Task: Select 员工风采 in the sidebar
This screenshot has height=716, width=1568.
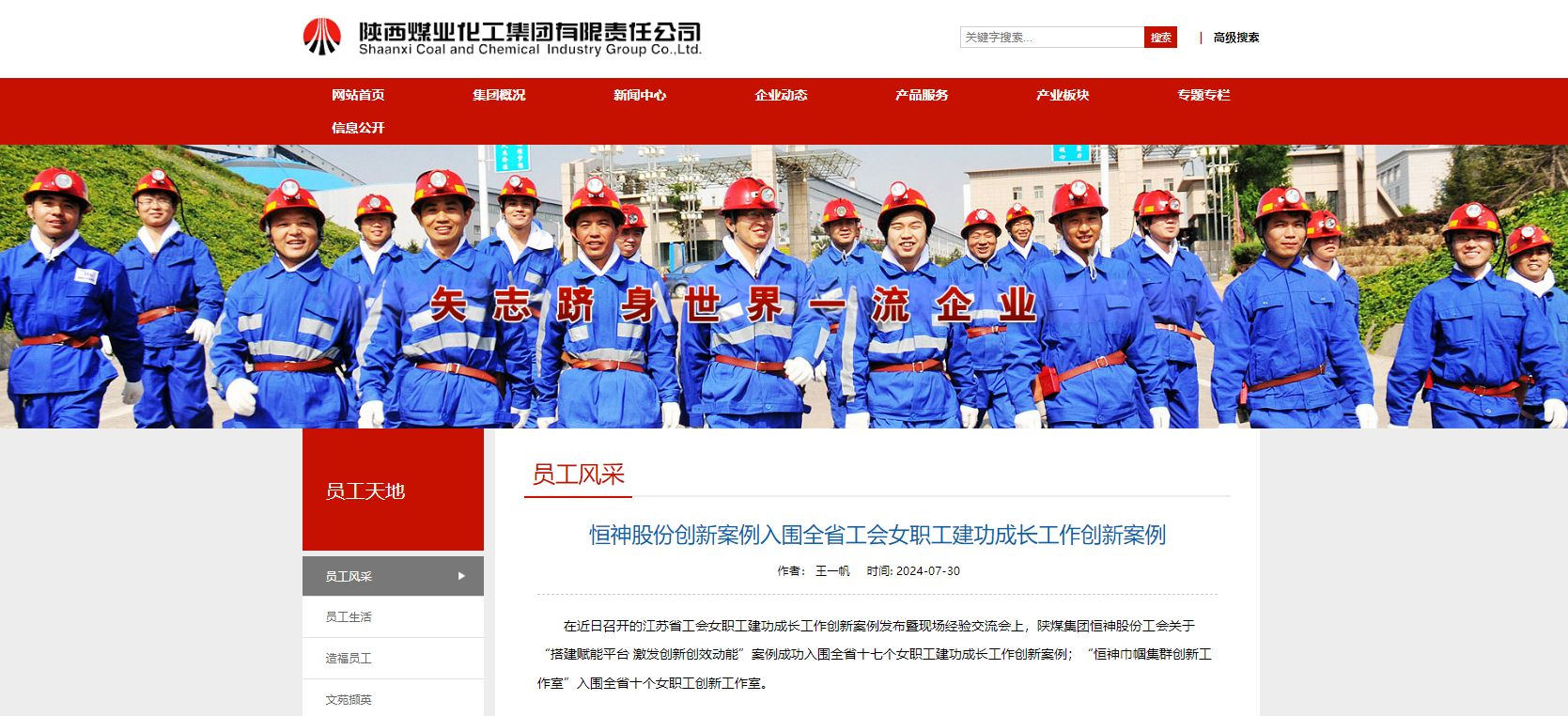Action: tap(349, 577)
